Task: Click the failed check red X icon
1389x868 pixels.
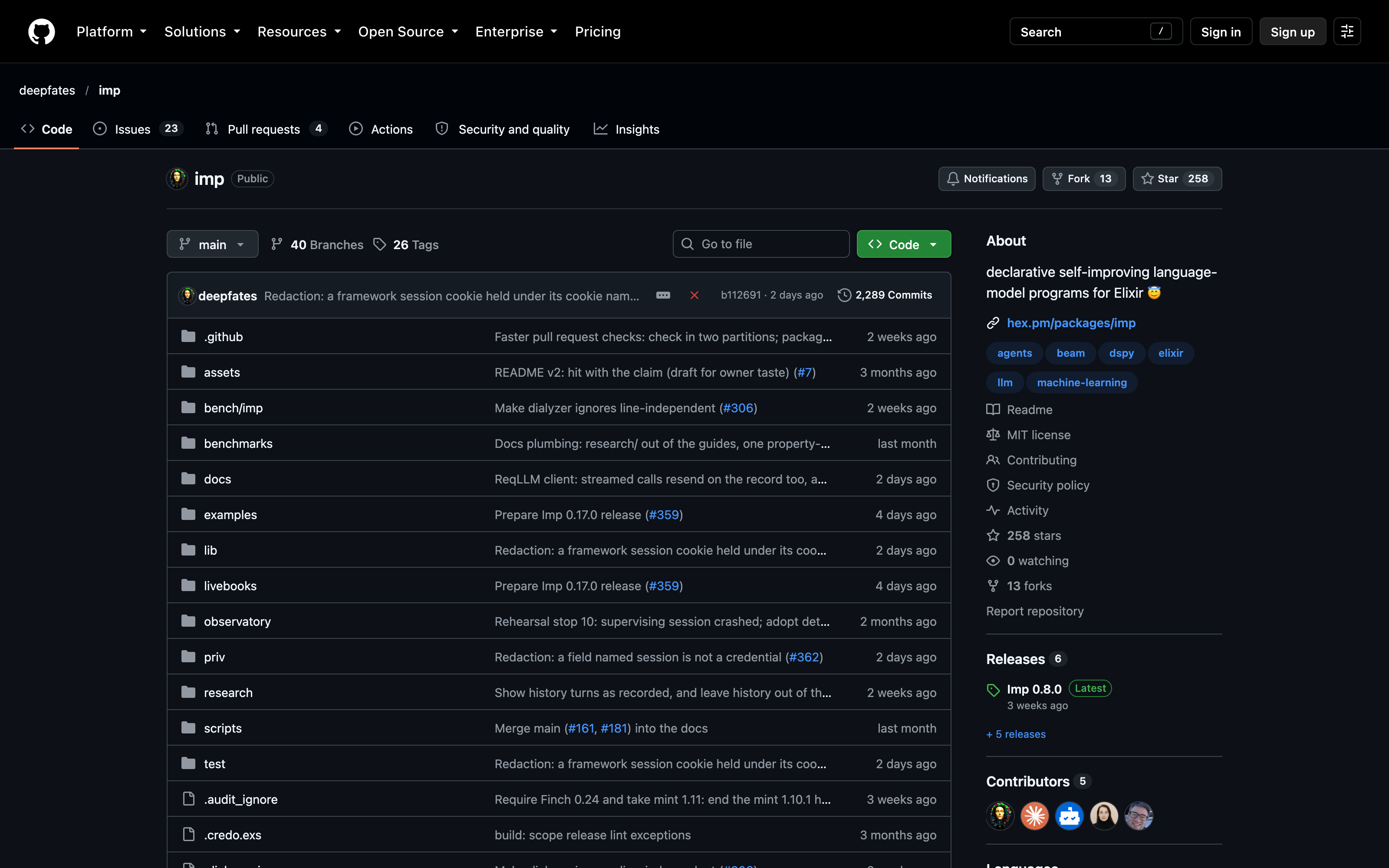Action: tap(694, 295)
